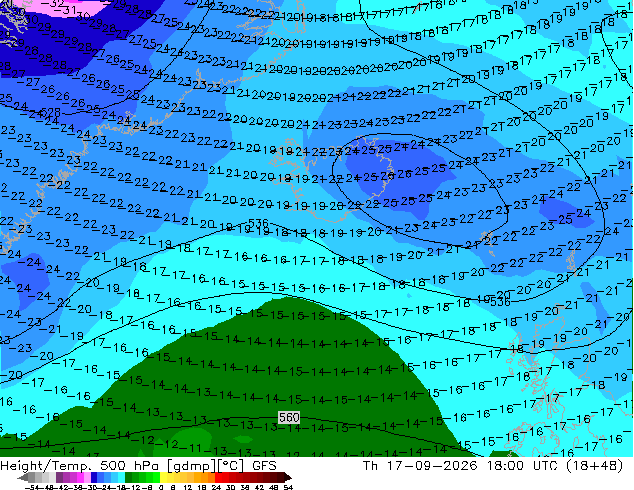
Task: Click the date 17-09-2026 in the footer
Action: (x=432, y=466)
